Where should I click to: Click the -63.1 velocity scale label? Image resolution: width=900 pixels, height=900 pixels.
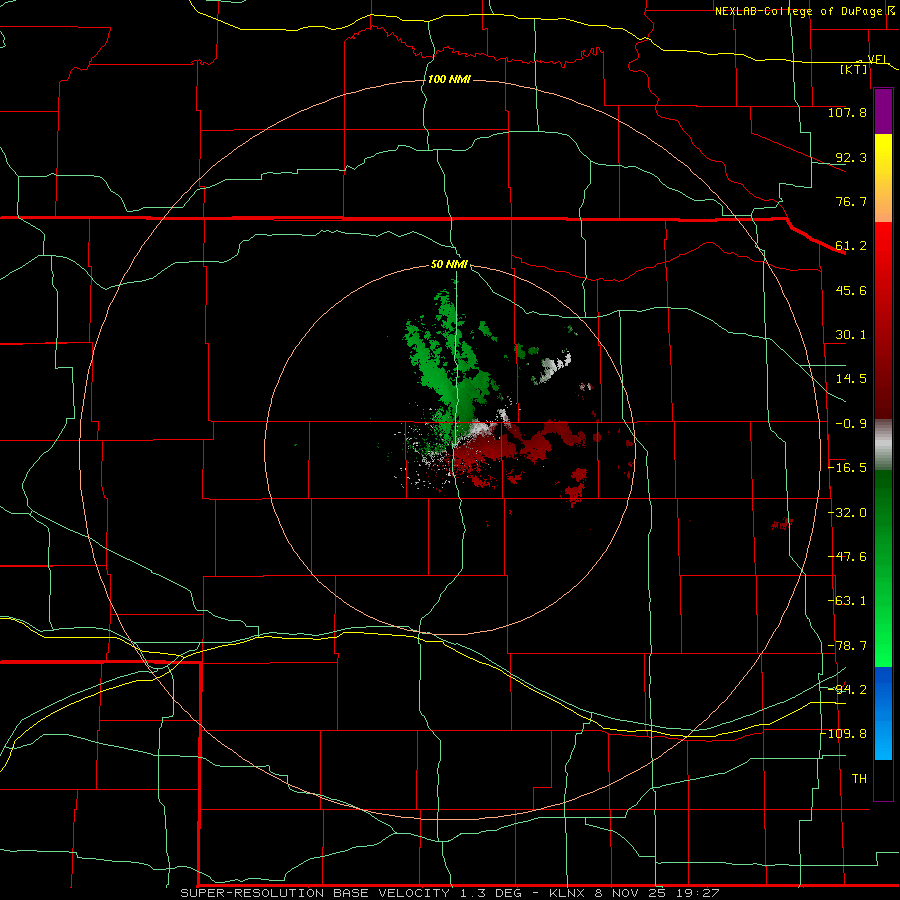pos(847,602)
